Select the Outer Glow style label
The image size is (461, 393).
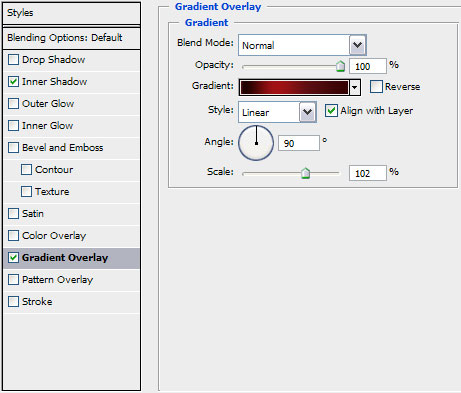[48, 104]
